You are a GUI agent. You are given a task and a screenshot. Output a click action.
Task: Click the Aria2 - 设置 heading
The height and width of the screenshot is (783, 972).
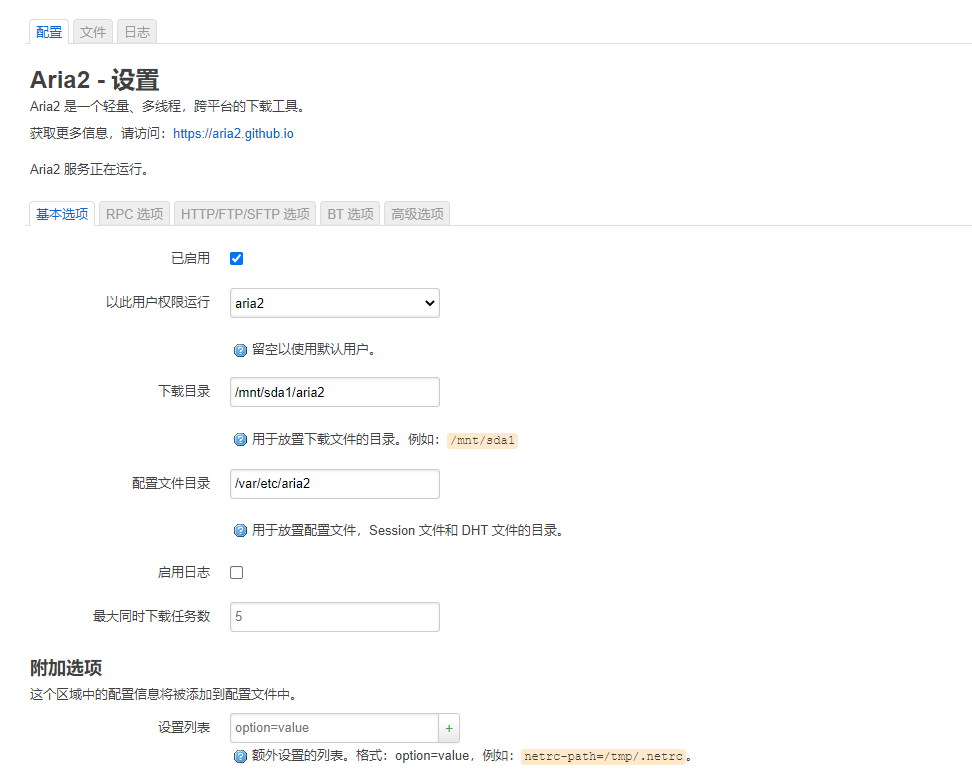[x=95, y=79]
